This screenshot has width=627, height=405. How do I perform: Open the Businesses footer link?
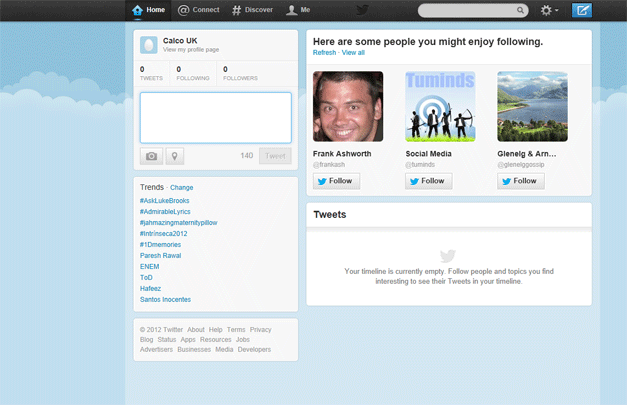(194, 350)
